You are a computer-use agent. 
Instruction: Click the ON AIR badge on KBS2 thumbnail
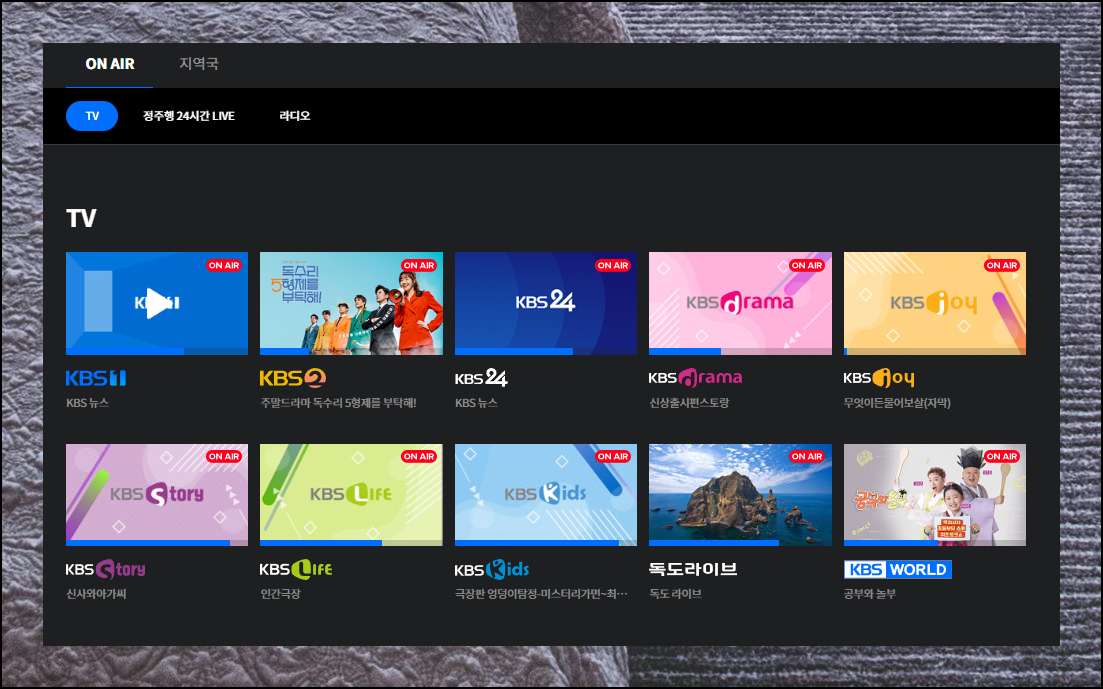pos(419,265)
